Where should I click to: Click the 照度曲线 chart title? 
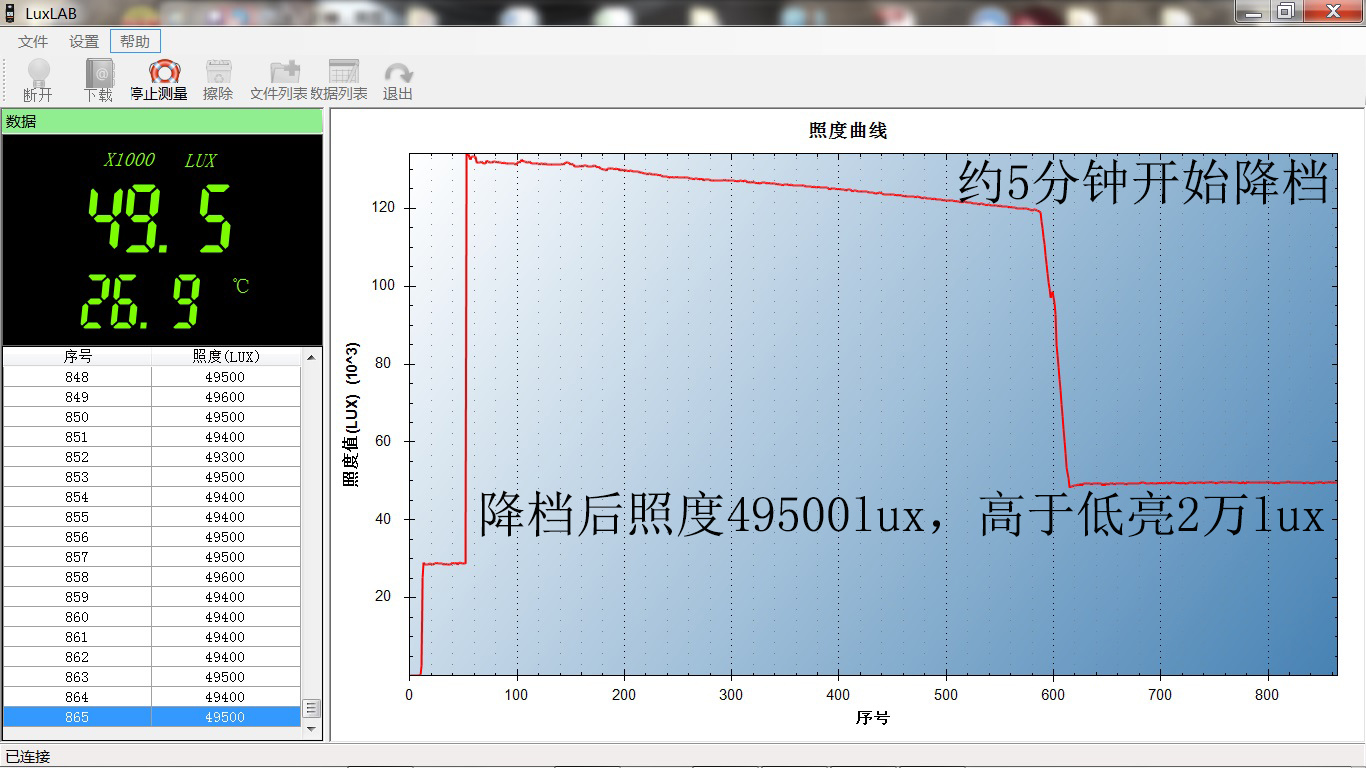(847, 131)
